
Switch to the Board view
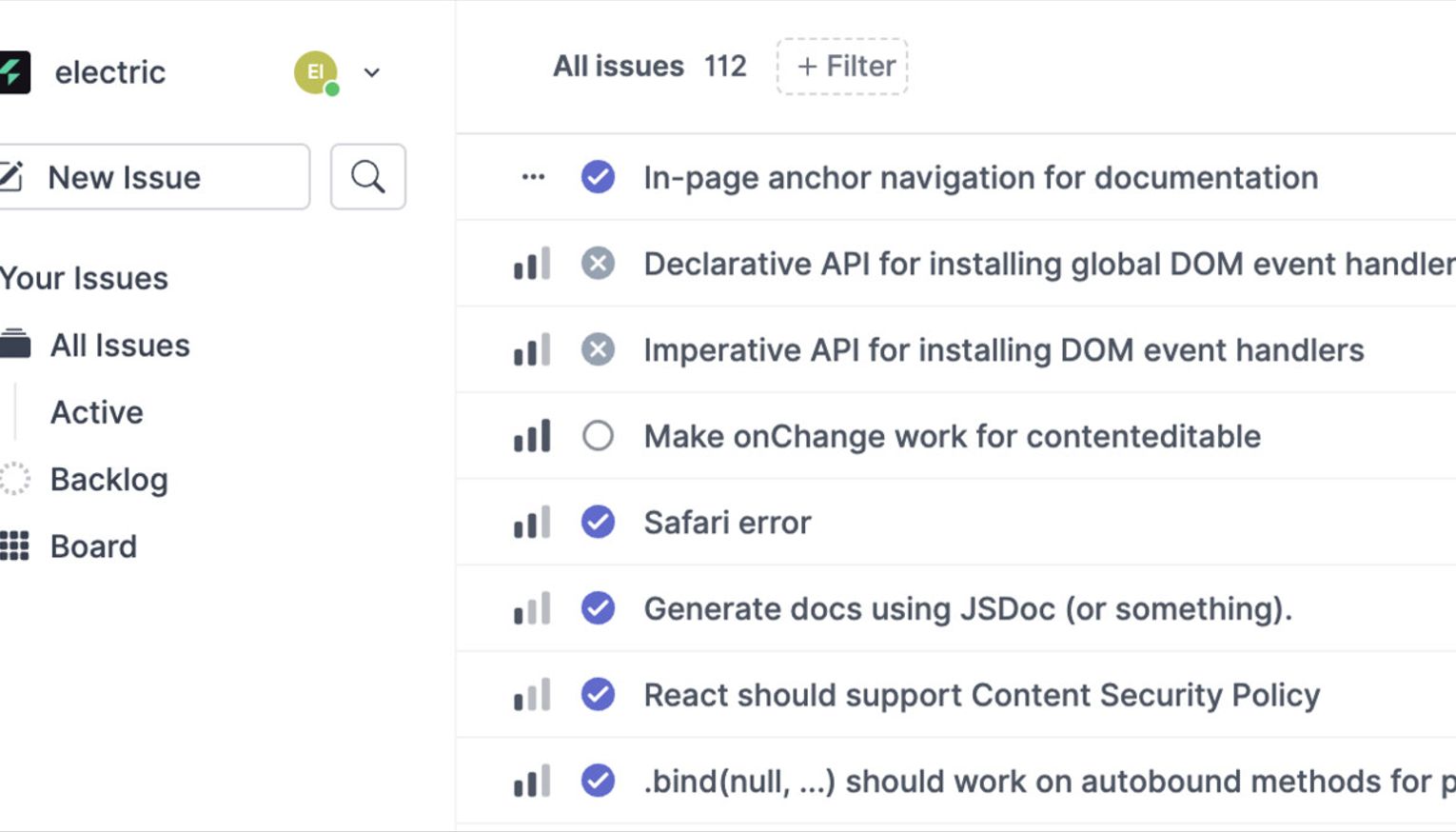[x=93, y=546]
